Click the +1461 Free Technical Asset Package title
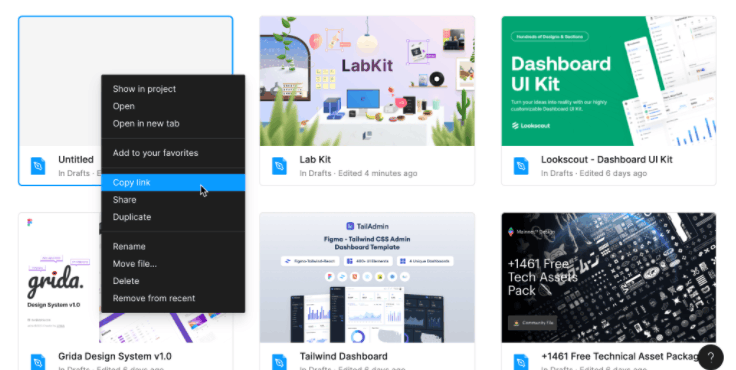The width and height of the screenshot is (736, 370). pos(621,356)
